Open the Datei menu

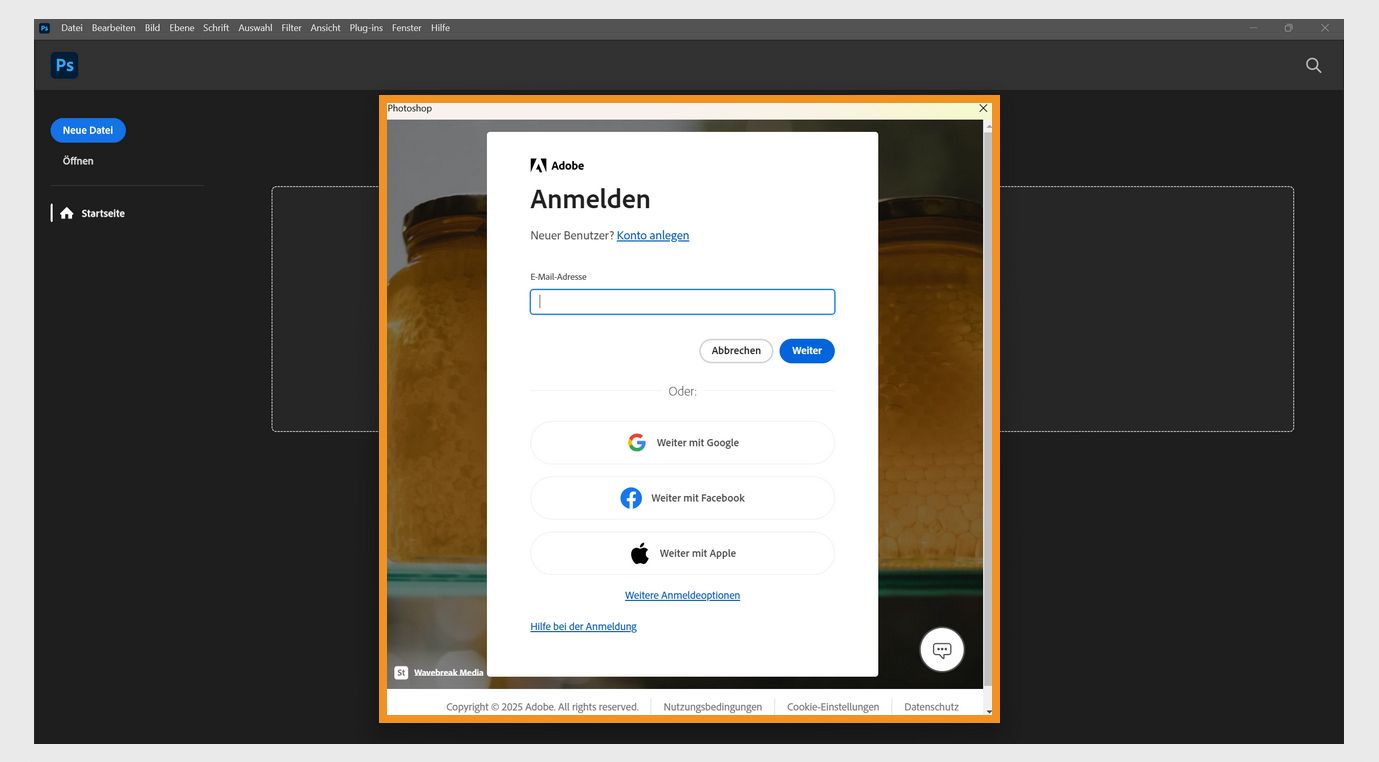pyautogui.click(x=72, y=28)
